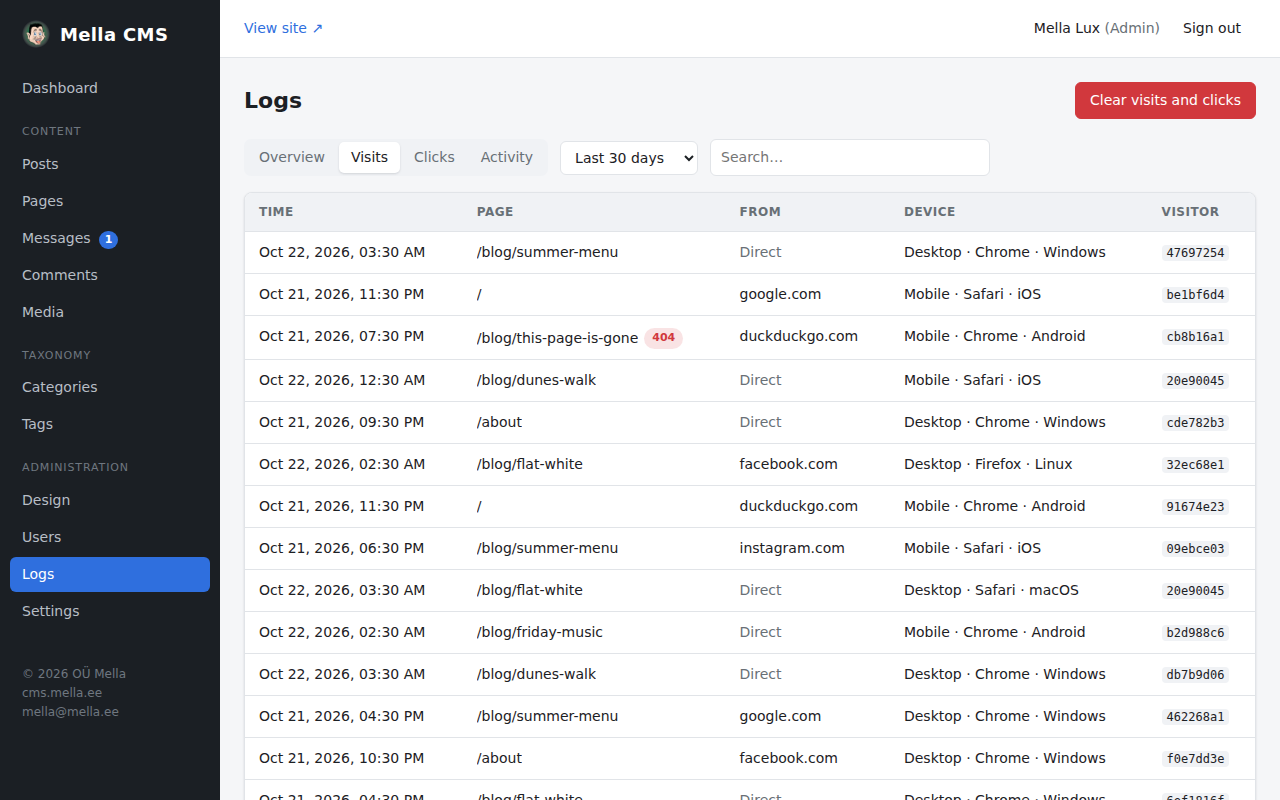This screenshot has height=800, width=1280.
Task: Open the Last 30 days dropdown
Action: tap(629, 157)
